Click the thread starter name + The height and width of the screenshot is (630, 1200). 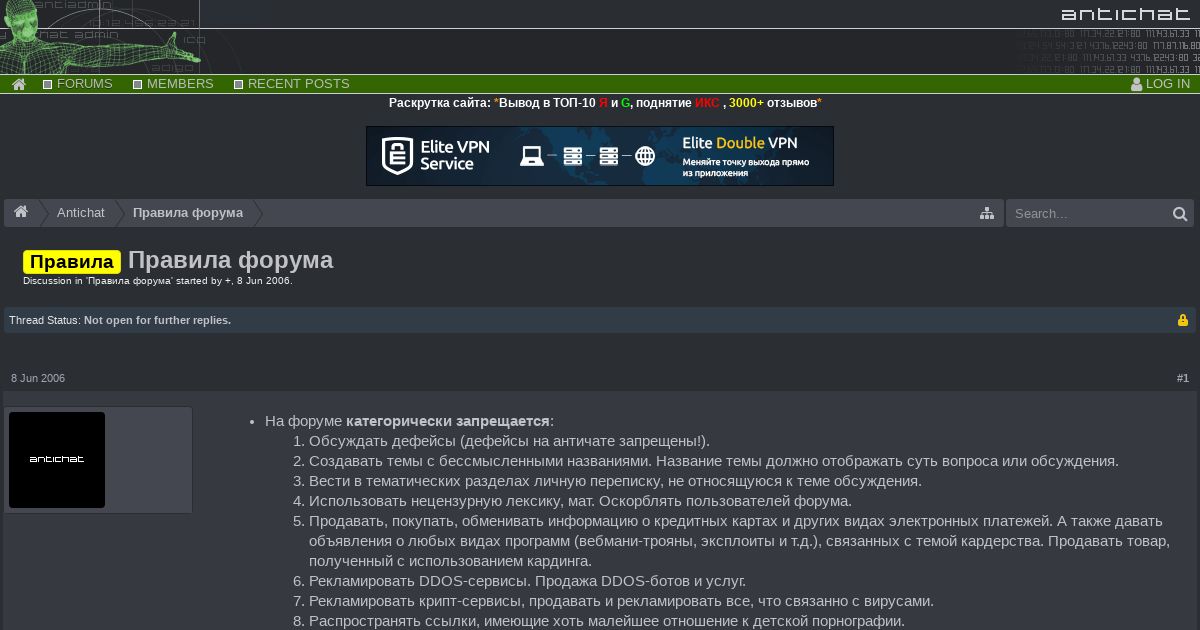click(228, 281)
